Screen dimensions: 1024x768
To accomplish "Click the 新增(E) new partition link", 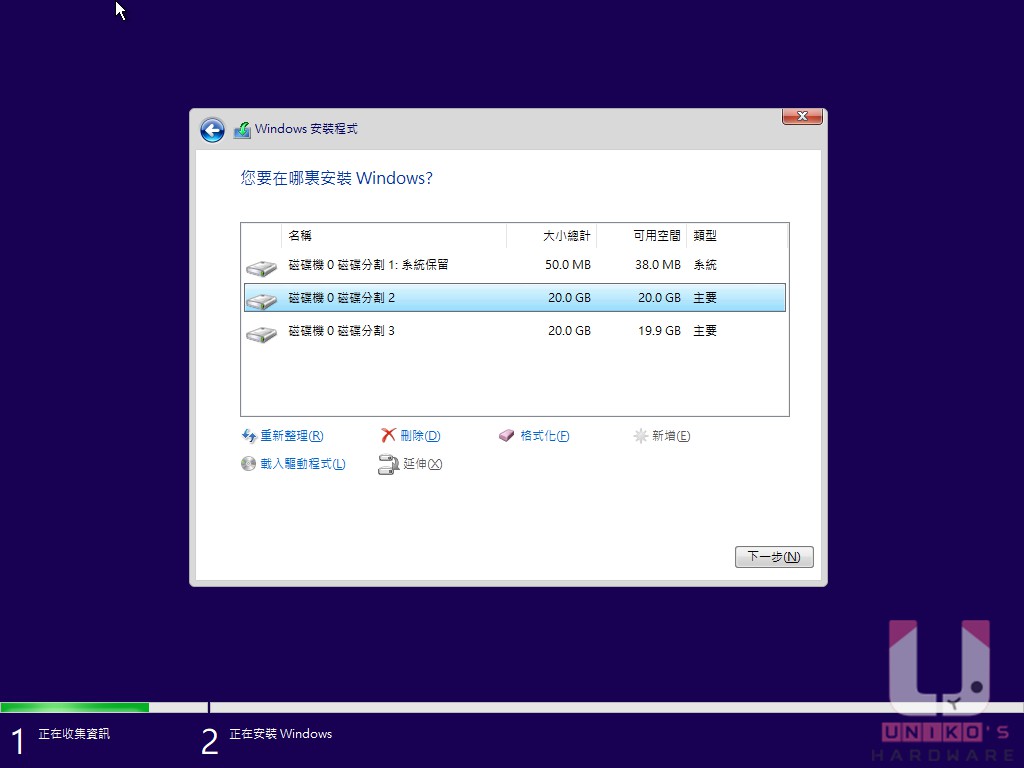I will point(671,436).
